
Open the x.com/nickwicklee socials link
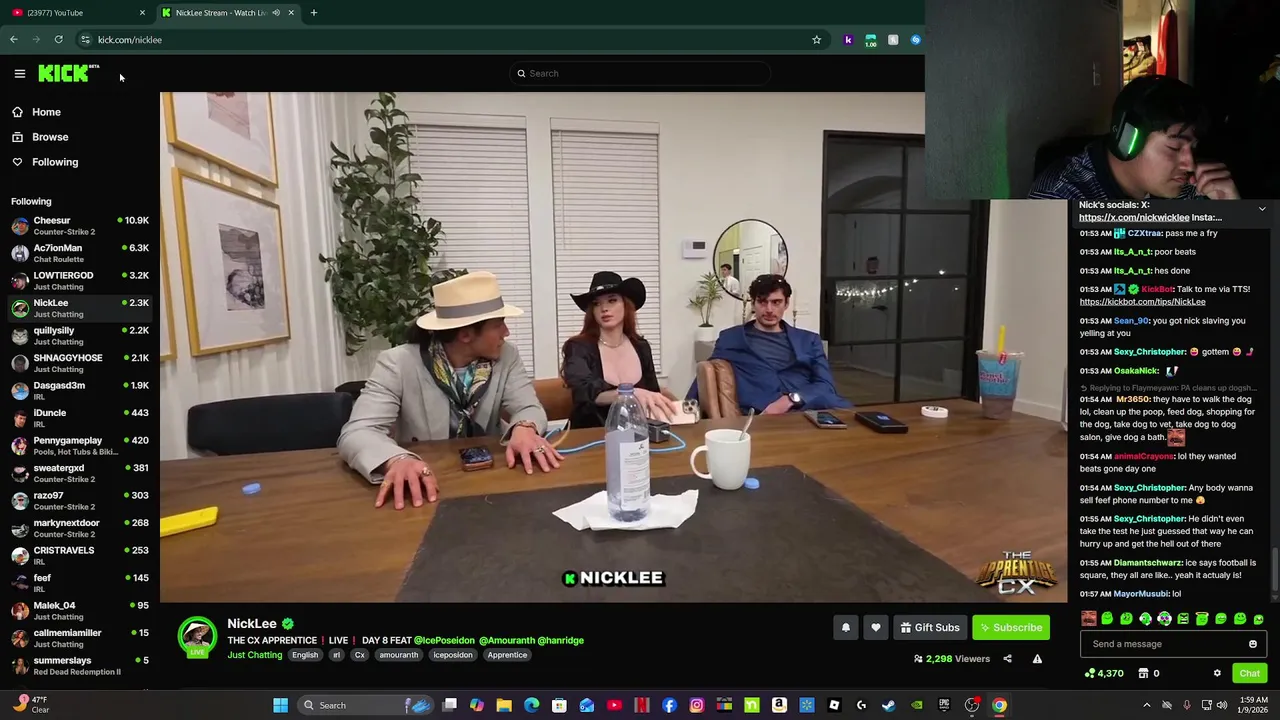tap(1134, 217)
